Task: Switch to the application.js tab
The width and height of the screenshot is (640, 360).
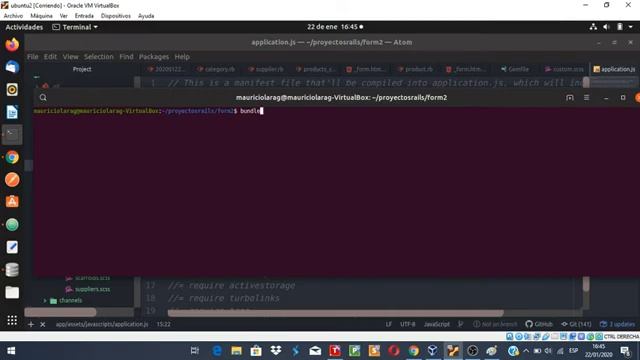Action: tap(614, 69)
